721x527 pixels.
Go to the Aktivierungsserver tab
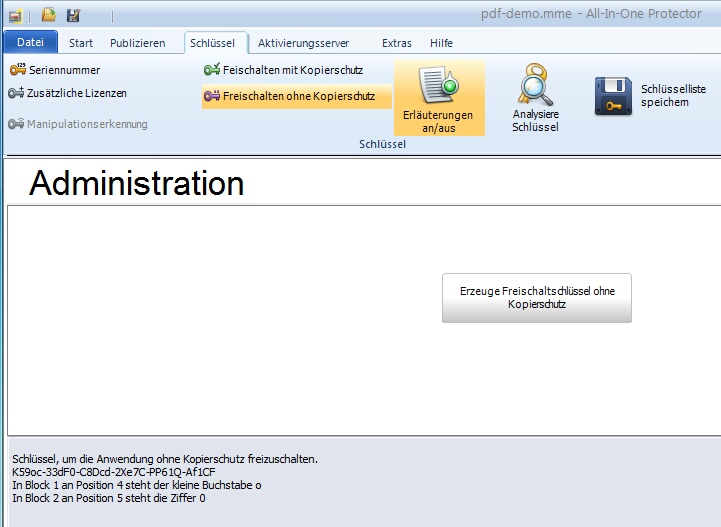[x=303, y=43]
